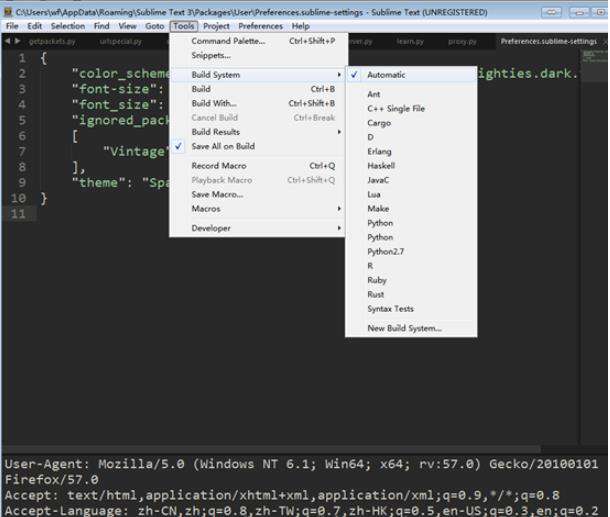Select Rust build system
The height and width of the screenshot is (517, 610).
pos(411,295)
